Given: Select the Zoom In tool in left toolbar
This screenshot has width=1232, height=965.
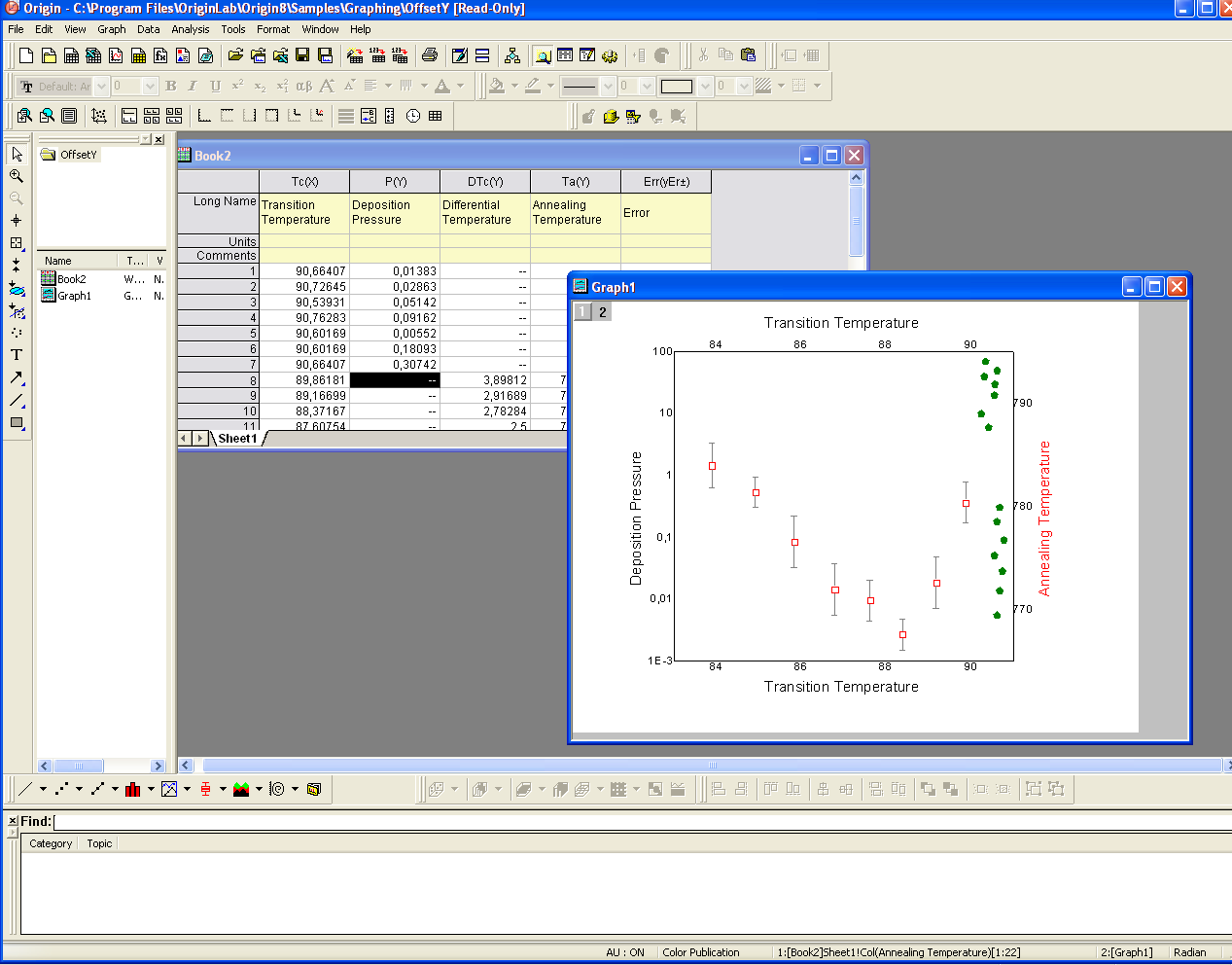Looking at the screenshot, I should (17, 176).
